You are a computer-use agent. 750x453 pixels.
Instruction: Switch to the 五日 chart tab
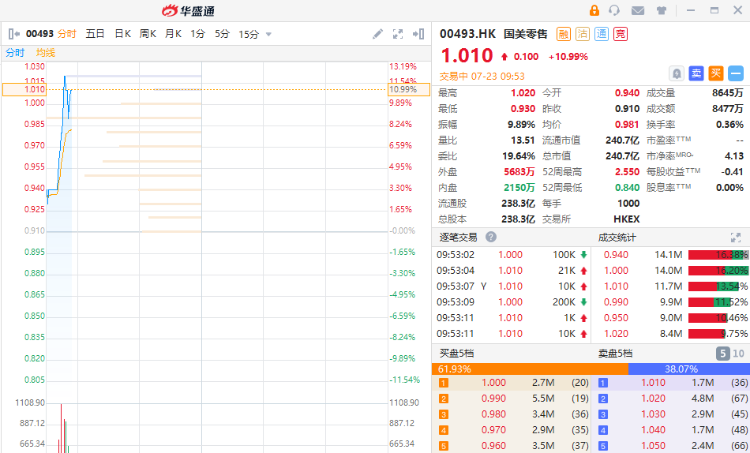[95, 34]
